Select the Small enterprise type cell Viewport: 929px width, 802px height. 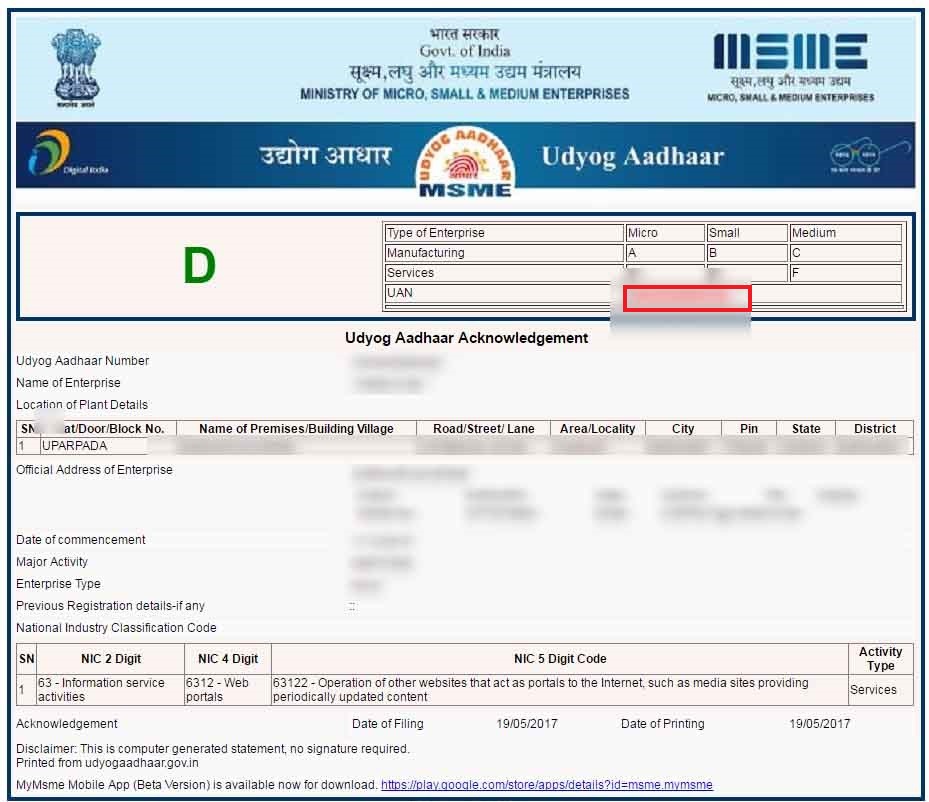click(746, 232)
